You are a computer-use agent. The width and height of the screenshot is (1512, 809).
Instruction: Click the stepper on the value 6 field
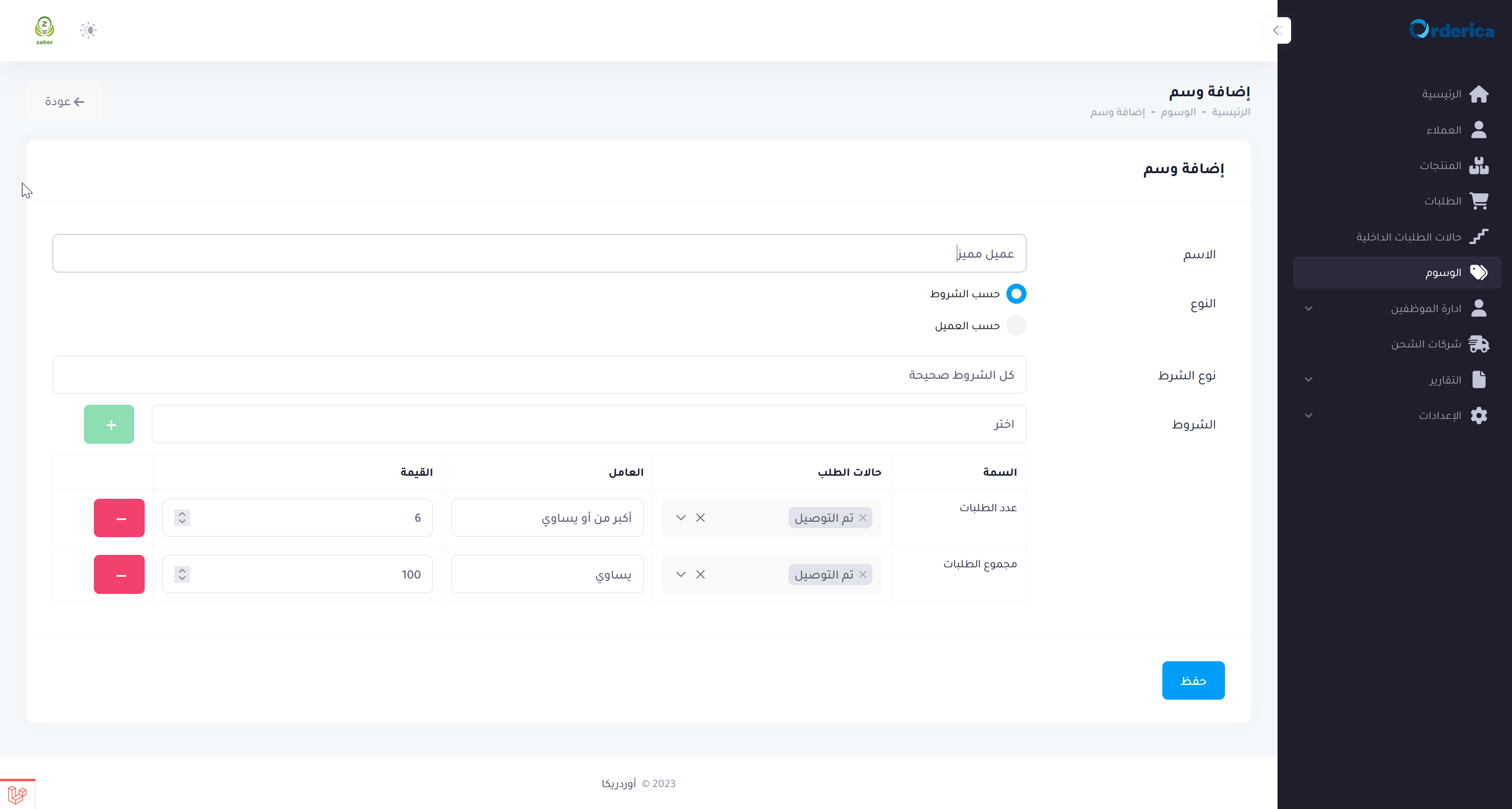click(182, 518)
